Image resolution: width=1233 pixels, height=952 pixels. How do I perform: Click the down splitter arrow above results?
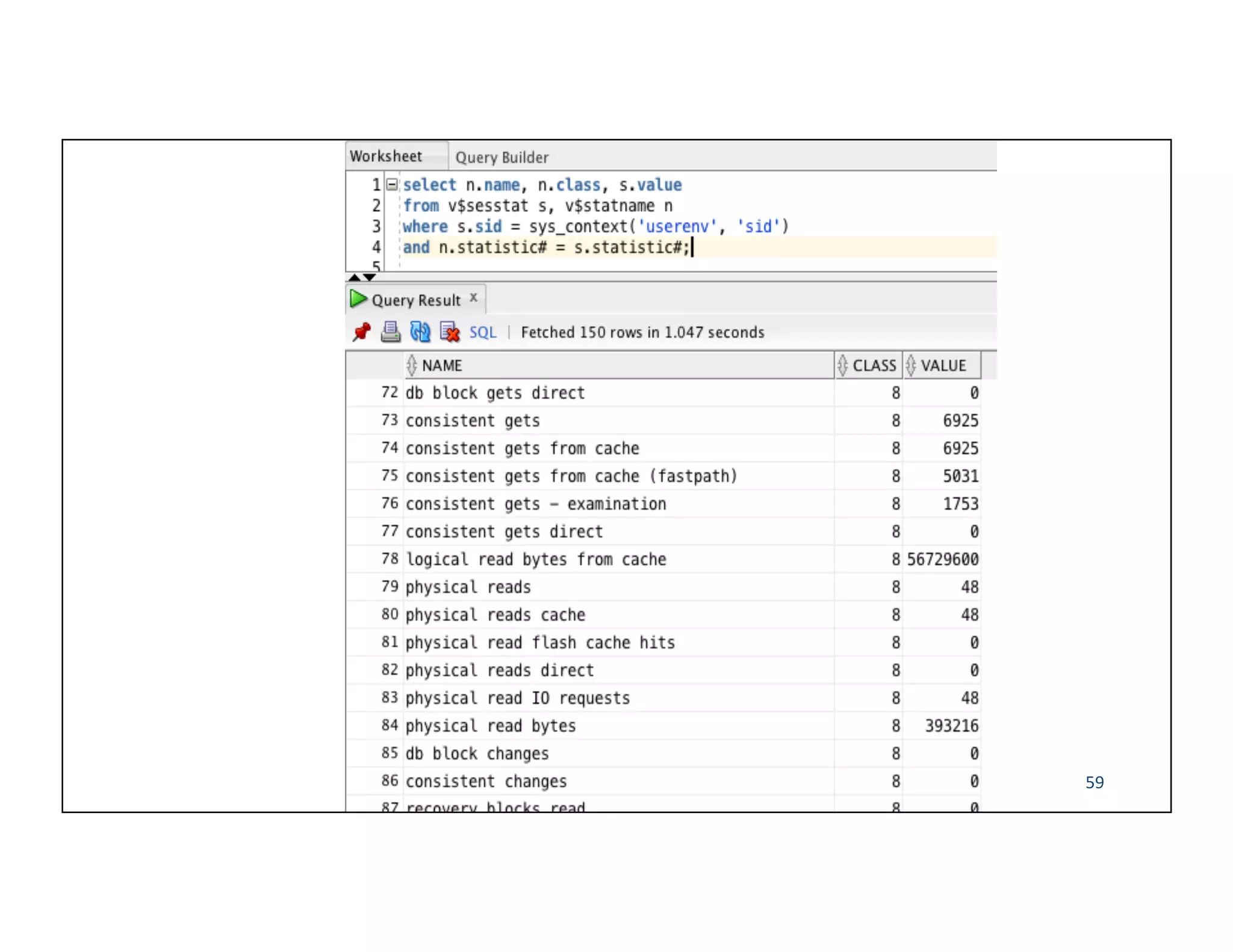click(370, 277)
